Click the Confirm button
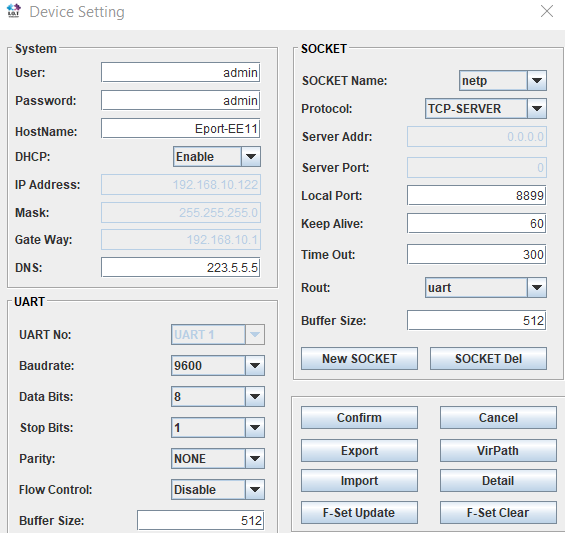 tap(359, 417)
